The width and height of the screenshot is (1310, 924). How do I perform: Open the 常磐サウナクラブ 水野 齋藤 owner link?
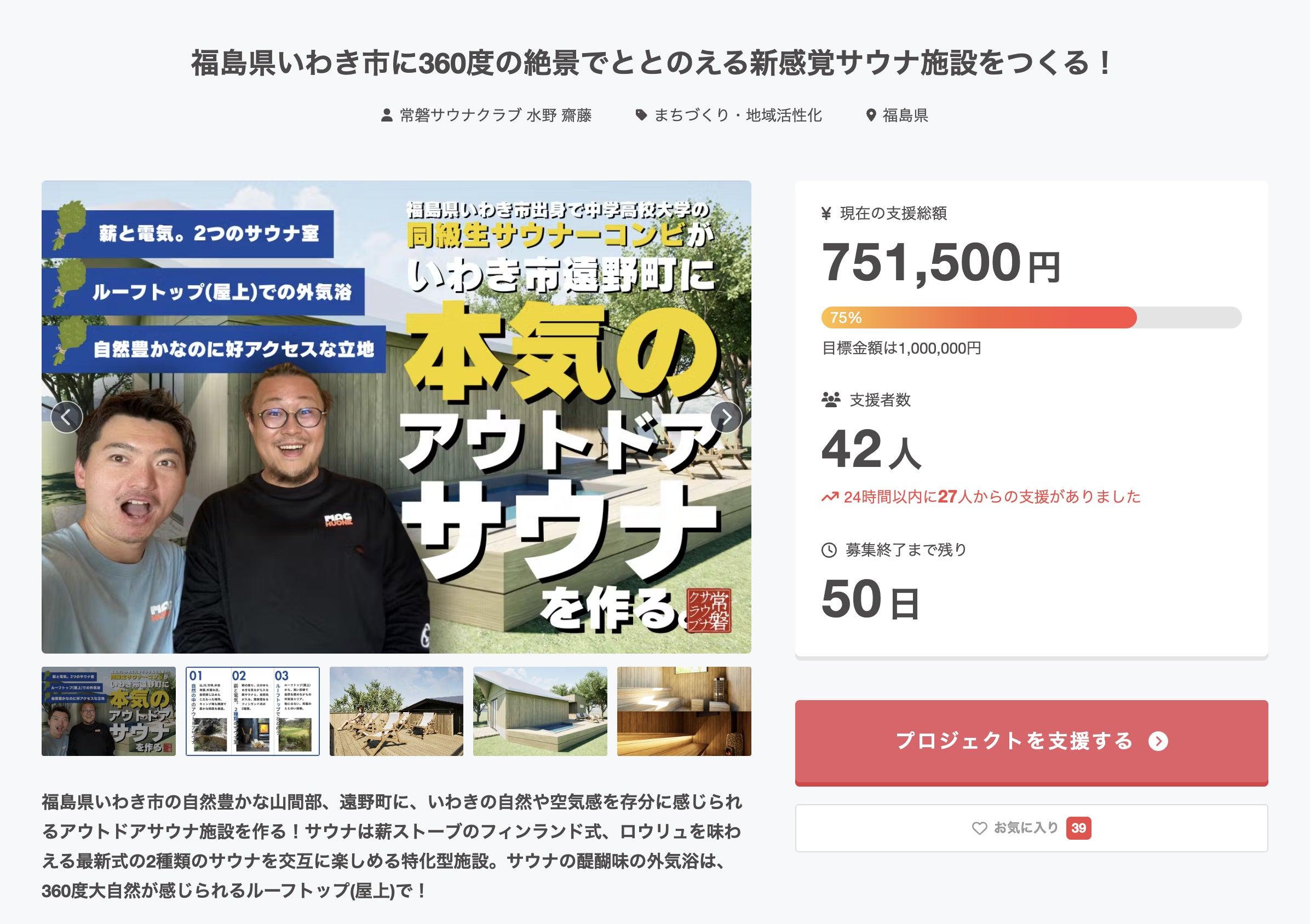(495, 115)
